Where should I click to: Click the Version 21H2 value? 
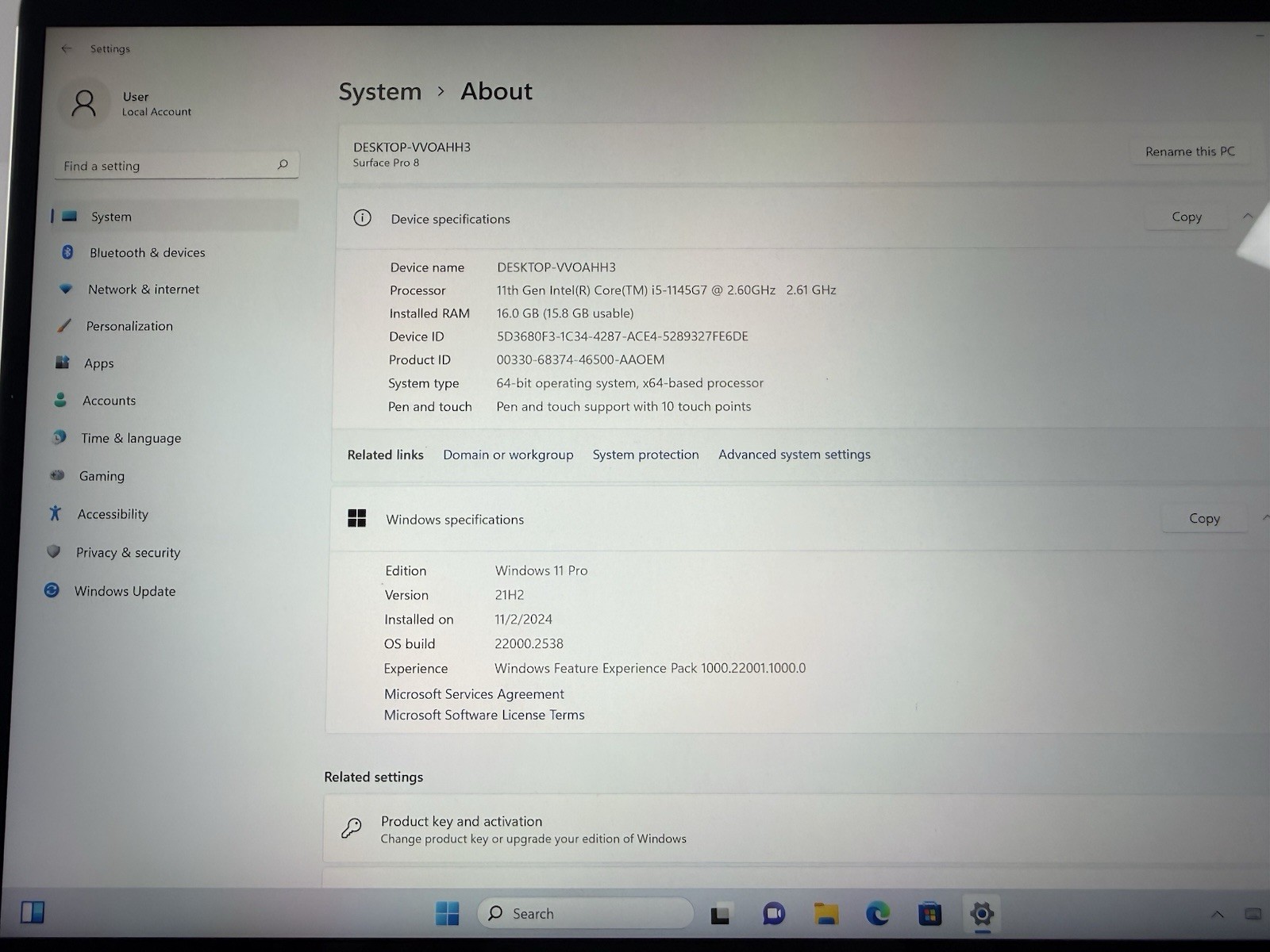(x=510, y=595)
